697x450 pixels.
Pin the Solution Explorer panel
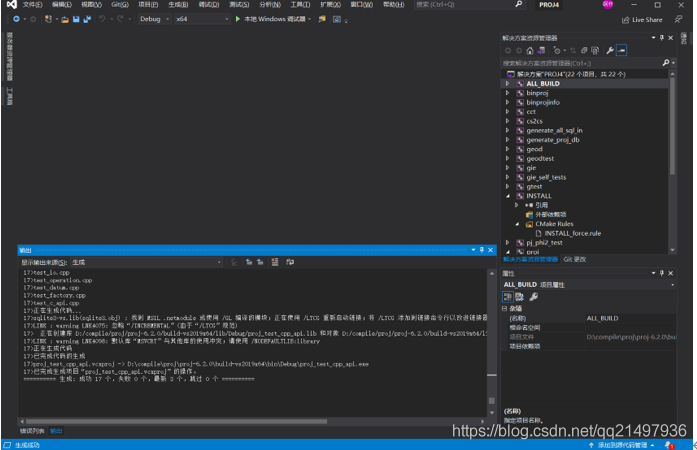[662, 38]
